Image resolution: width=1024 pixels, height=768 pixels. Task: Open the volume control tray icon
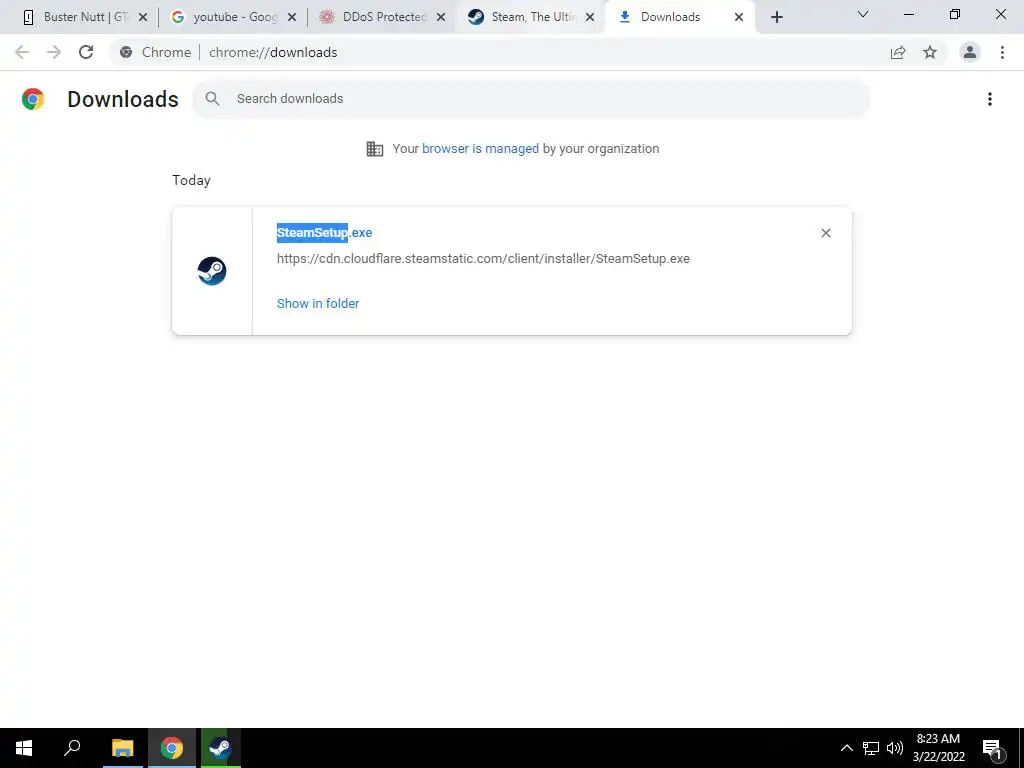pyautogui.click(x=895, y=748)
